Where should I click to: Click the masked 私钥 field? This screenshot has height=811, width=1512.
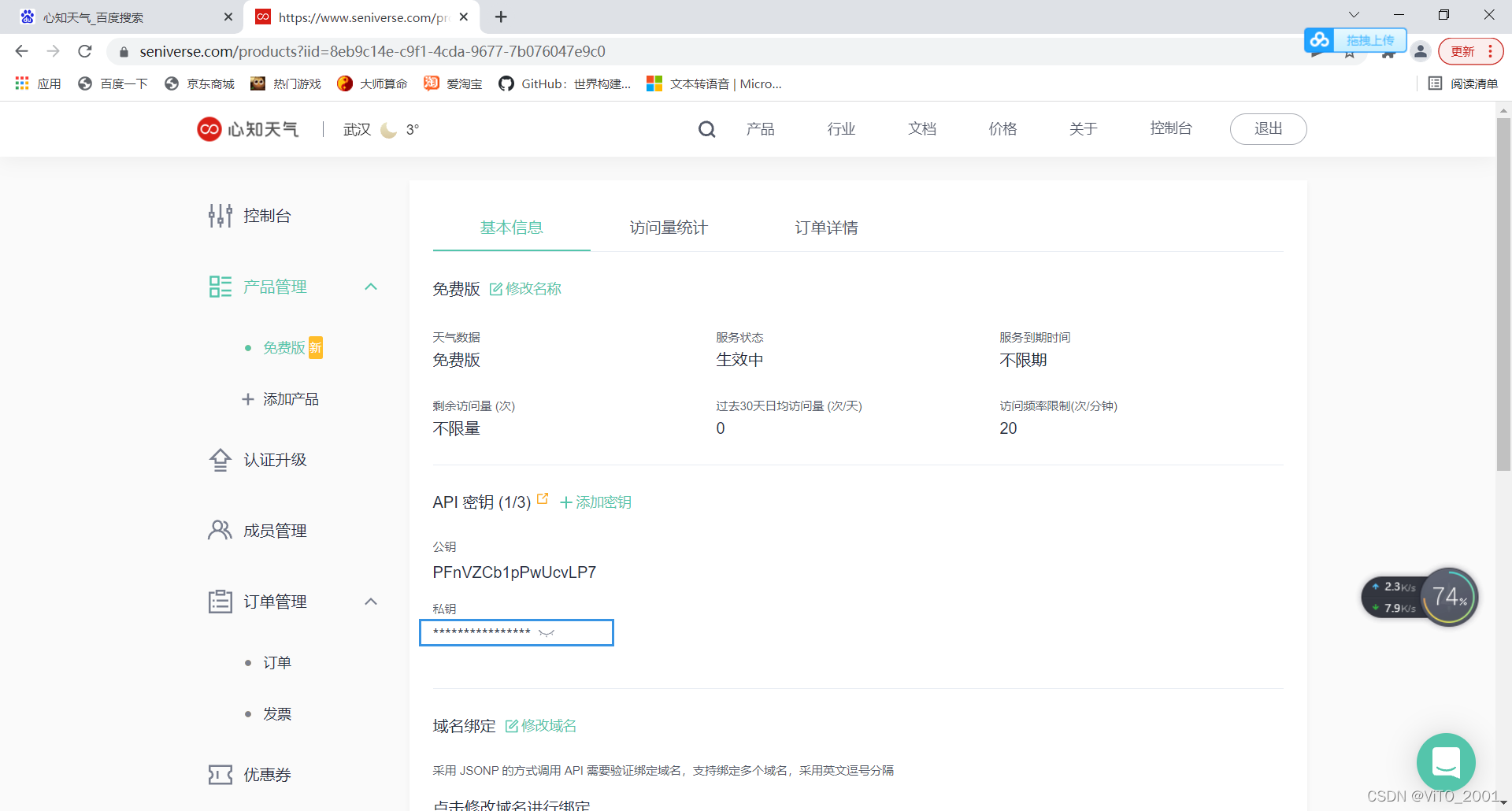click(516, 632)
